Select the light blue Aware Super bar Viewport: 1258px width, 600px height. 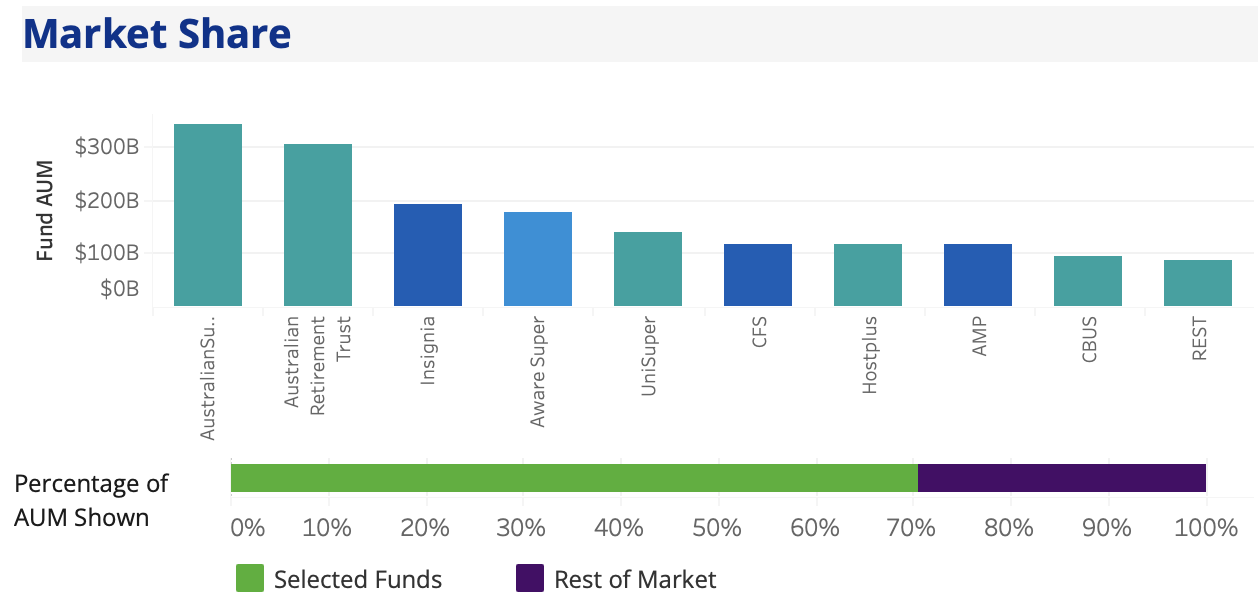(538, 259)
